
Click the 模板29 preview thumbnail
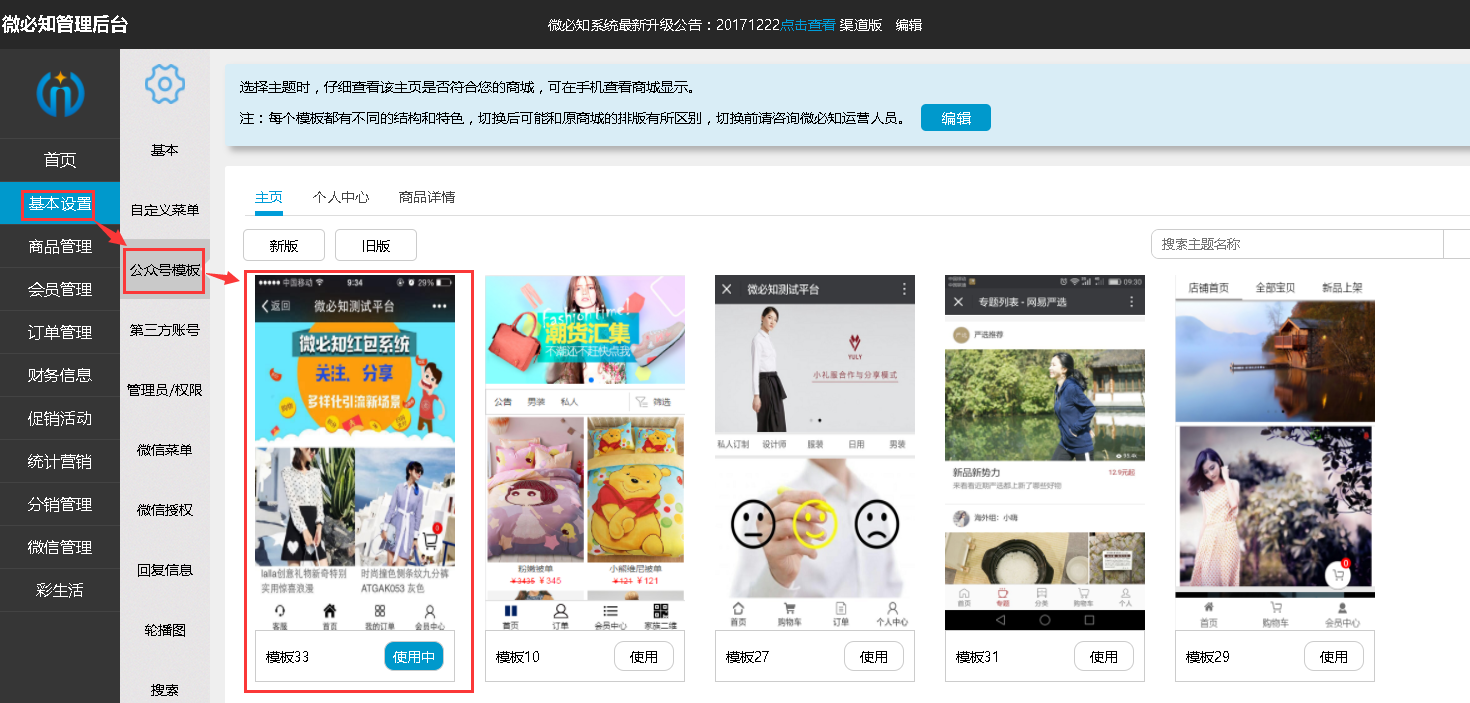pos(1275,452)
